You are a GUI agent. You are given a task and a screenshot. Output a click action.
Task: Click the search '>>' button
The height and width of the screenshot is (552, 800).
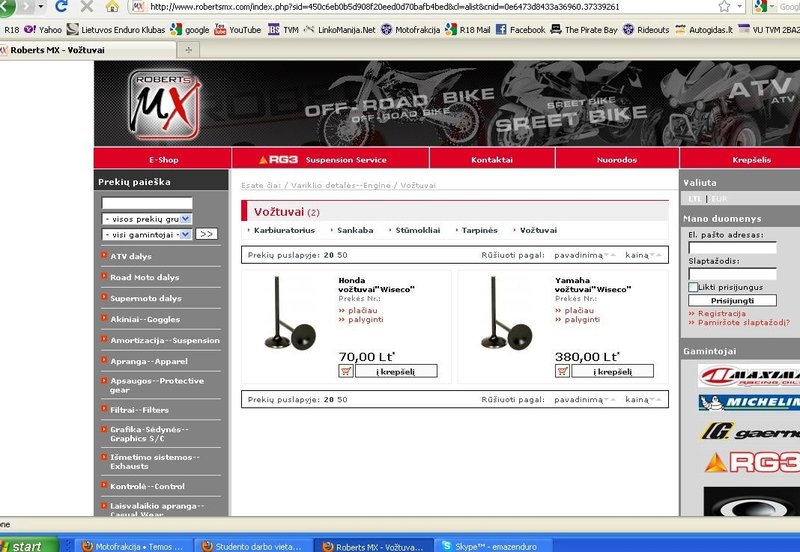tap(206, 234)
